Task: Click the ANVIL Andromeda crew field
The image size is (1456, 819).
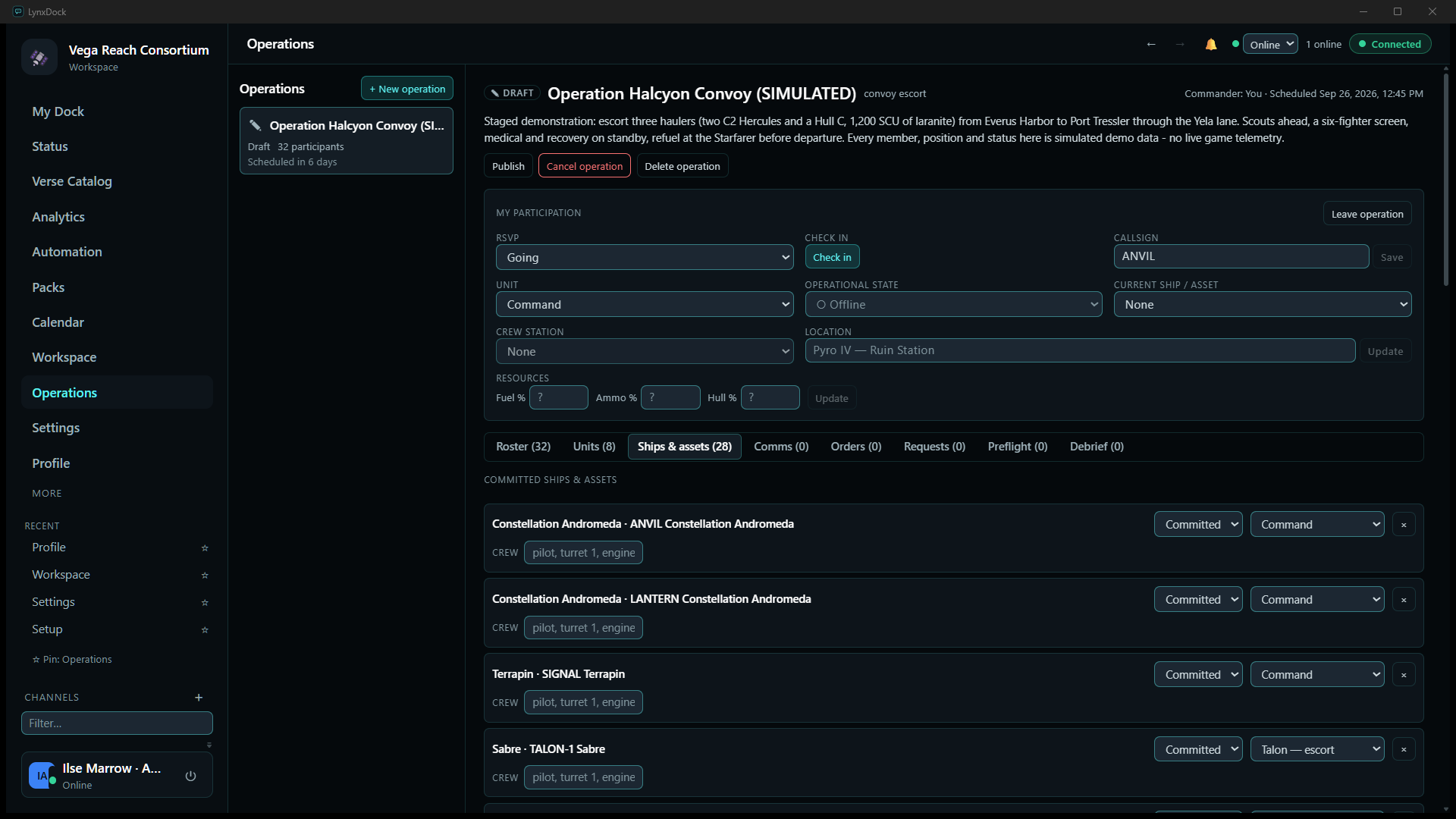Action: 583,553
